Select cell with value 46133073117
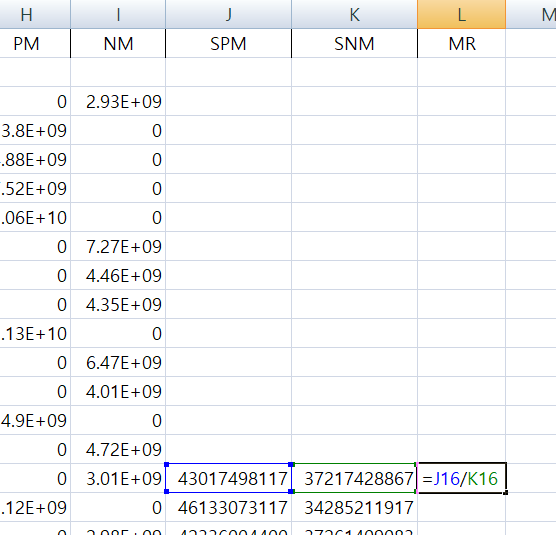Screen dimensions: 556x535 point(228,507)
